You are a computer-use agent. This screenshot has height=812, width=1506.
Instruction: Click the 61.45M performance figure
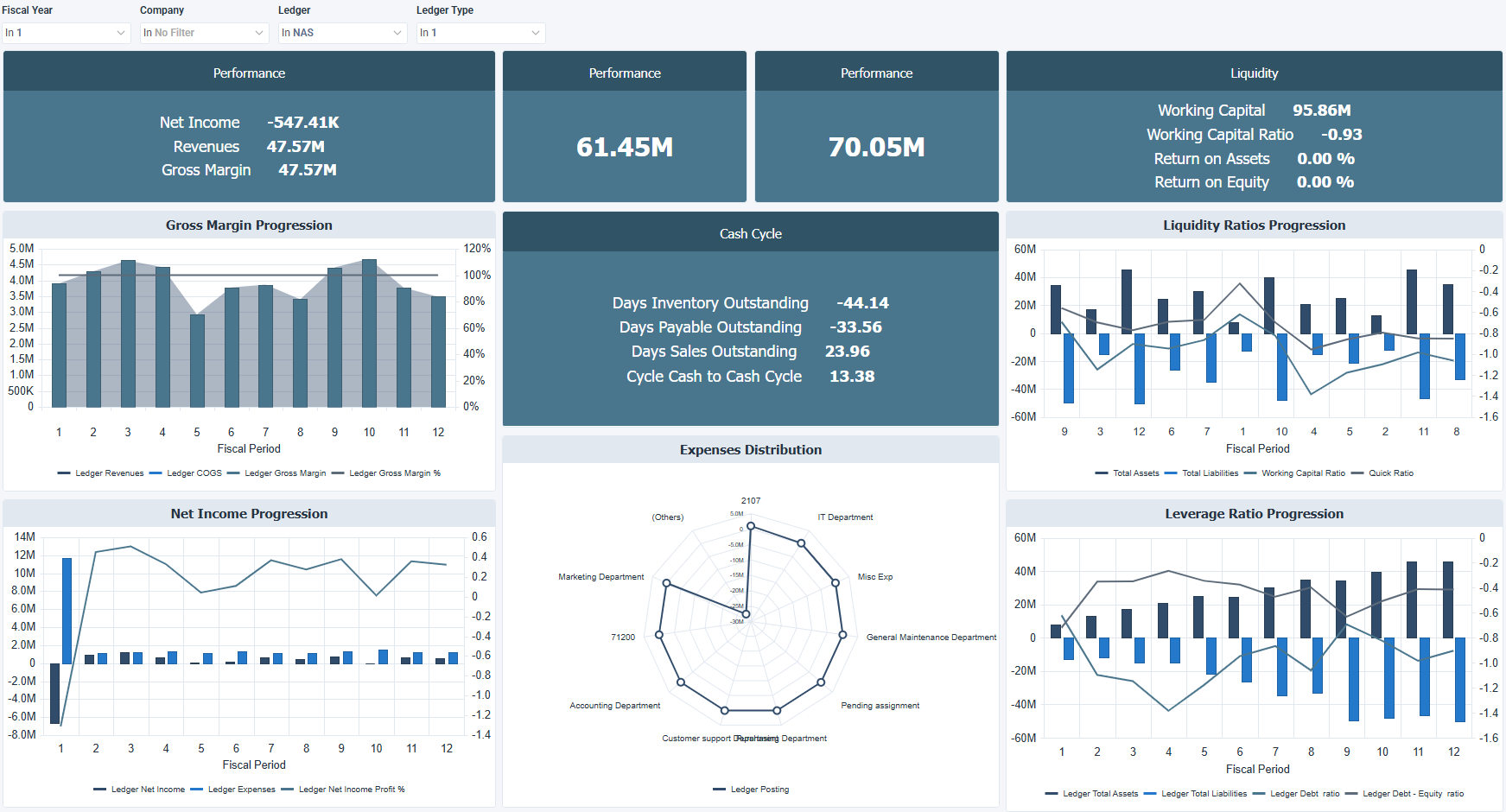(625, 147)
